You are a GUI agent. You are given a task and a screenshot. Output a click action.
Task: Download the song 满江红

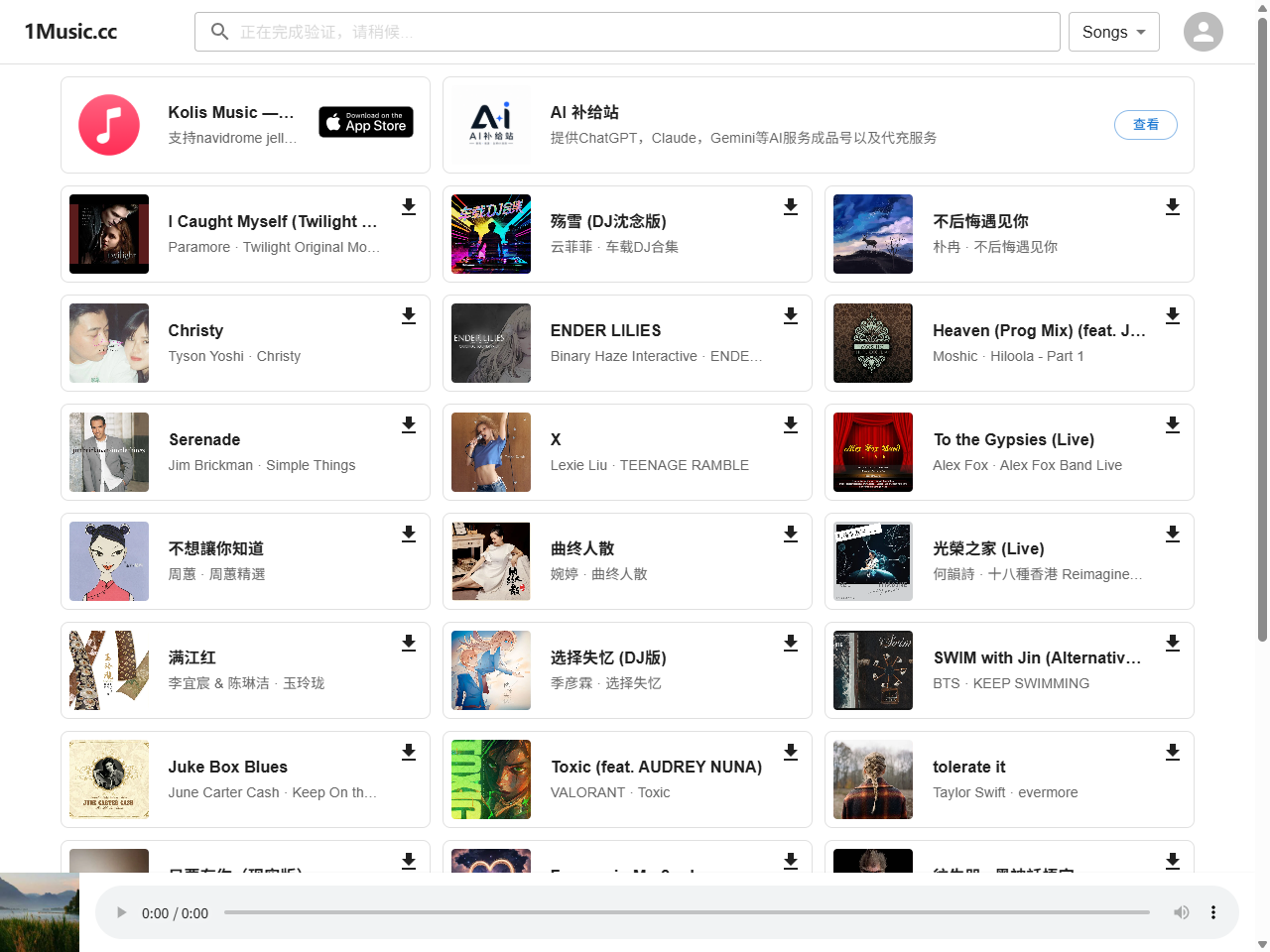[x=409, y=643]
